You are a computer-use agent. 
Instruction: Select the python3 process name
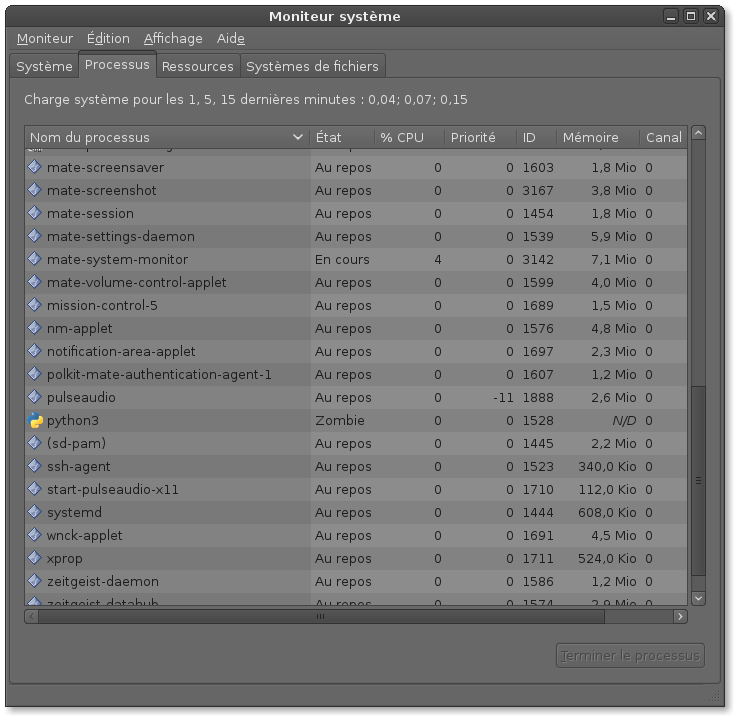click(73, 421)
